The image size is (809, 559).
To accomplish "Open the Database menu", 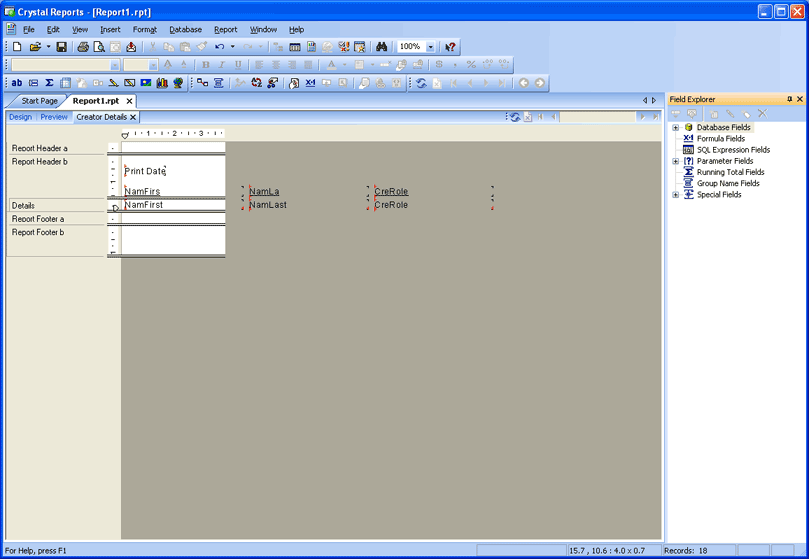I will (x=185, y=30).
